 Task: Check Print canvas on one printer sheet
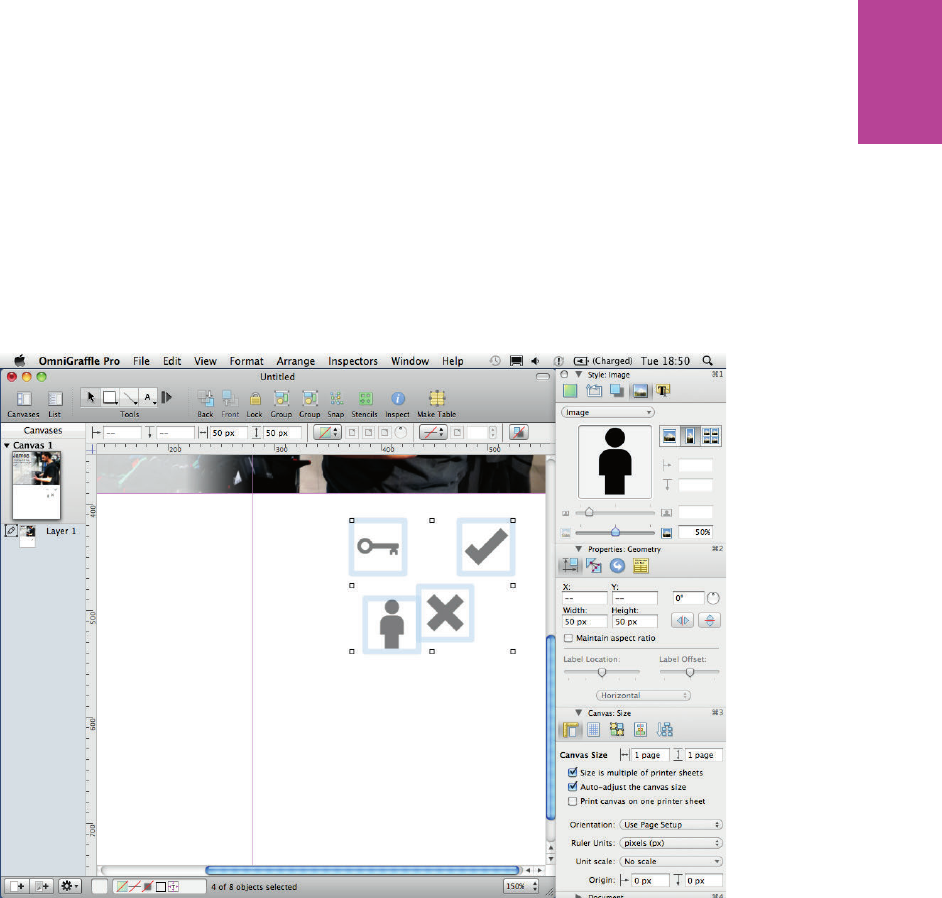tap(573, 801)
